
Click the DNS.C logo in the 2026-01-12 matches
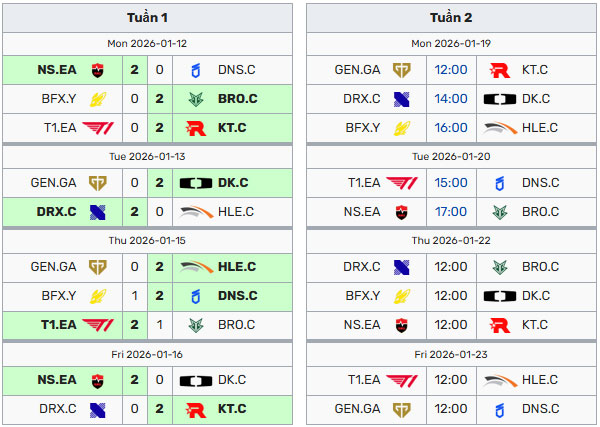195,70
